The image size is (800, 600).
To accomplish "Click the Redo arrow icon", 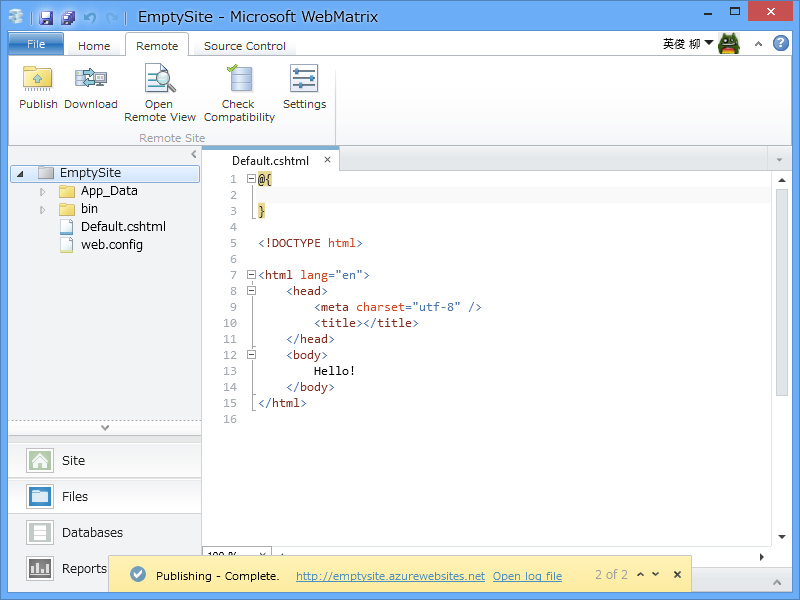I will click(x=112, y=18).
